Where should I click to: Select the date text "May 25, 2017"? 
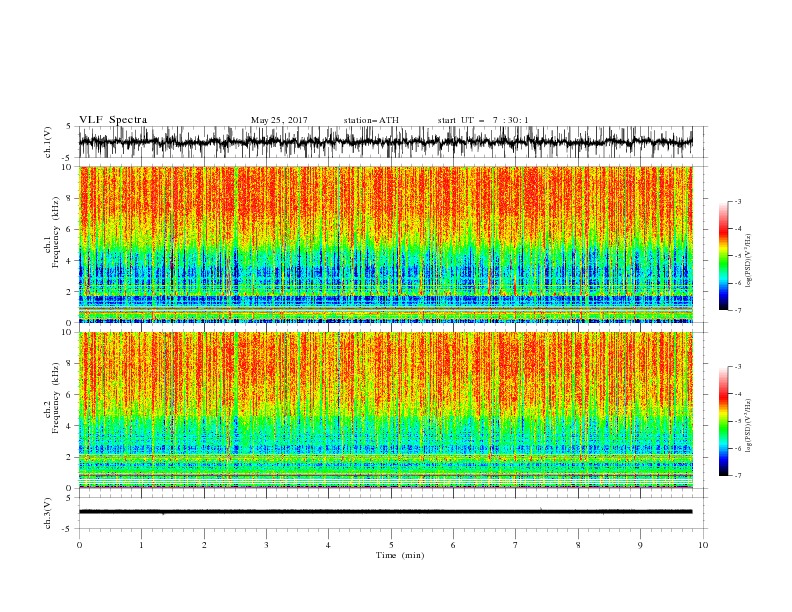279,120
